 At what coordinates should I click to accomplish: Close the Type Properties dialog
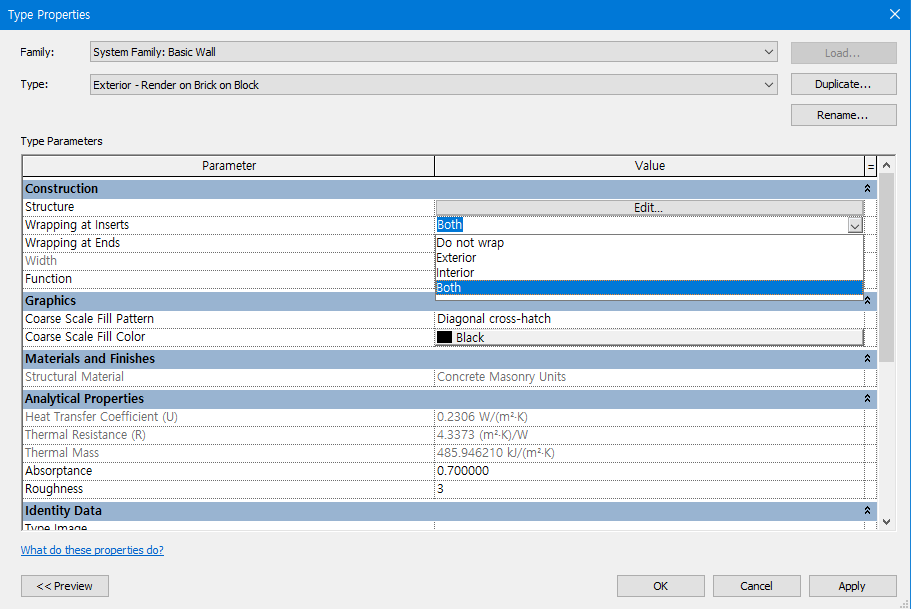click(x=895, y=14)
